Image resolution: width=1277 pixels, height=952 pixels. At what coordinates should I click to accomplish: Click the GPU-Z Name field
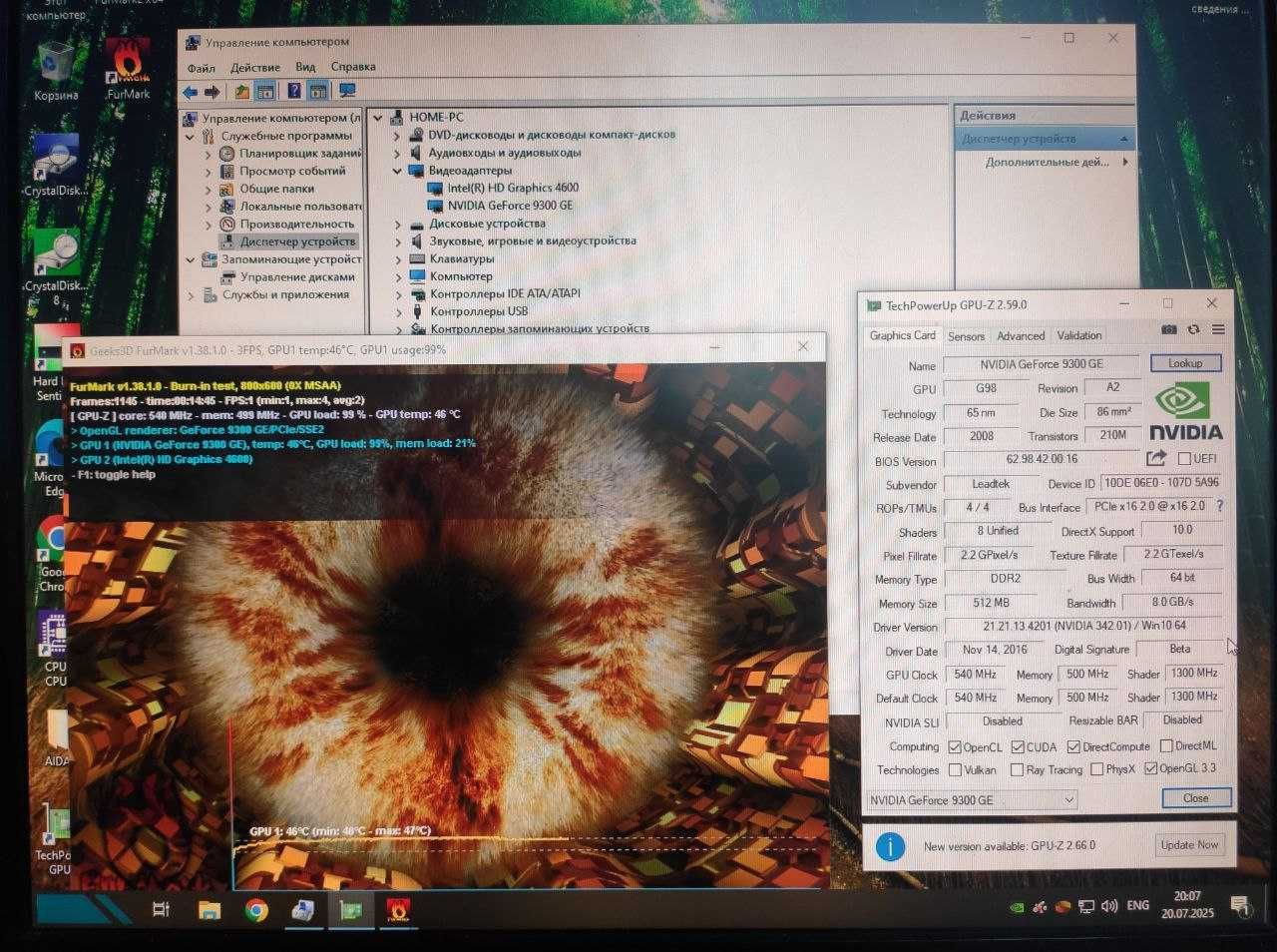click(1041, 364)
